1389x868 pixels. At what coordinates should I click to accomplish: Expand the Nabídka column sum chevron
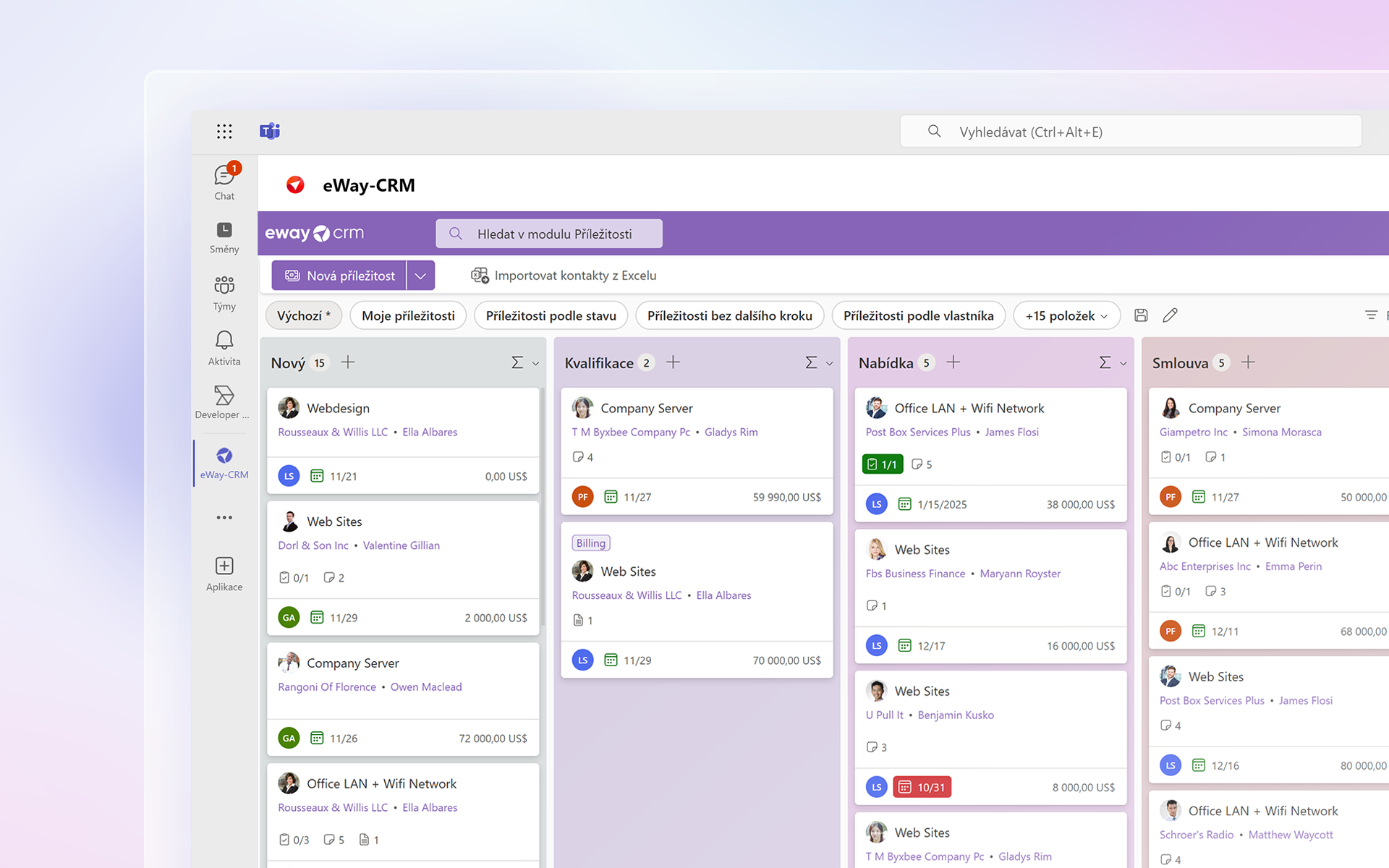tap(1123, 363)
